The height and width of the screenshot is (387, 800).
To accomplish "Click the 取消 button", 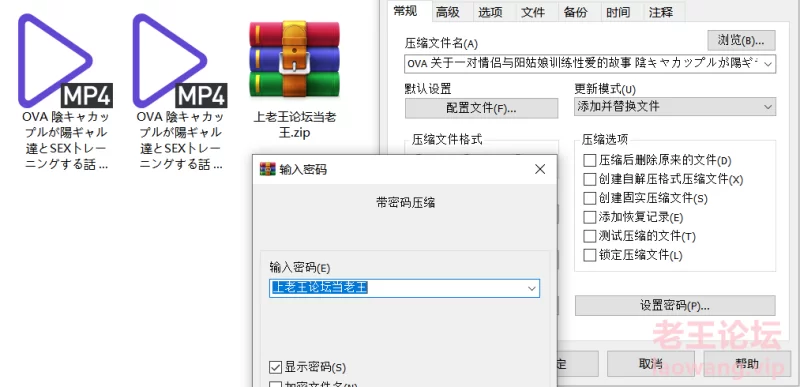I will tap(651, 364).
